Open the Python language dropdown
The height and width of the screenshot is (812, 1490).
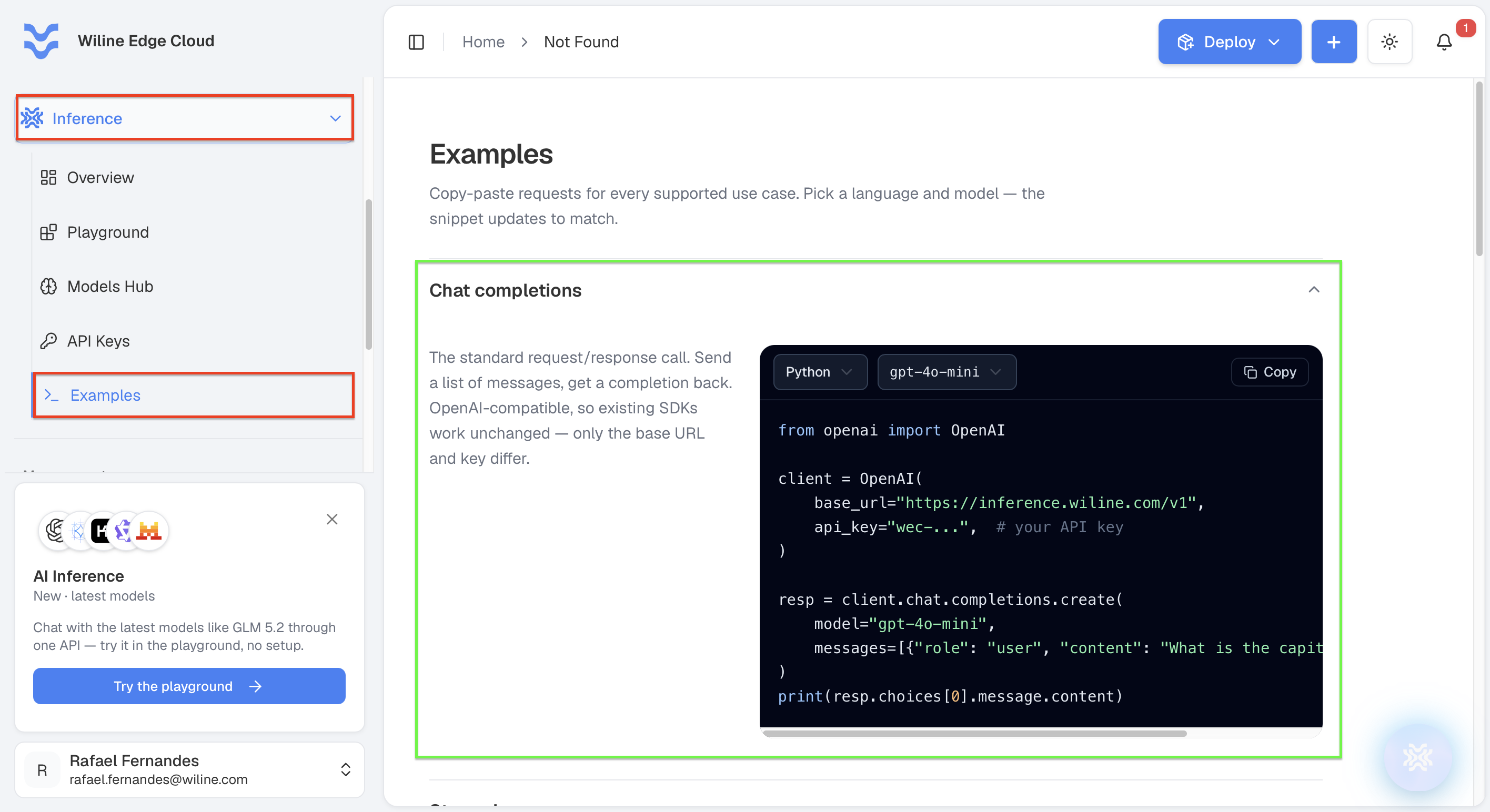820,372
